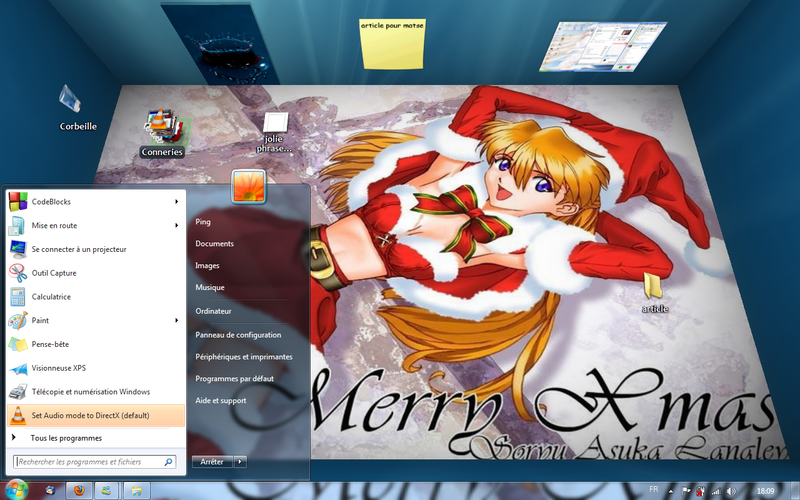This screenshot has height=500, width=800.
Task: Open Windows Live Messenger taskbar button
Action: 108,491
